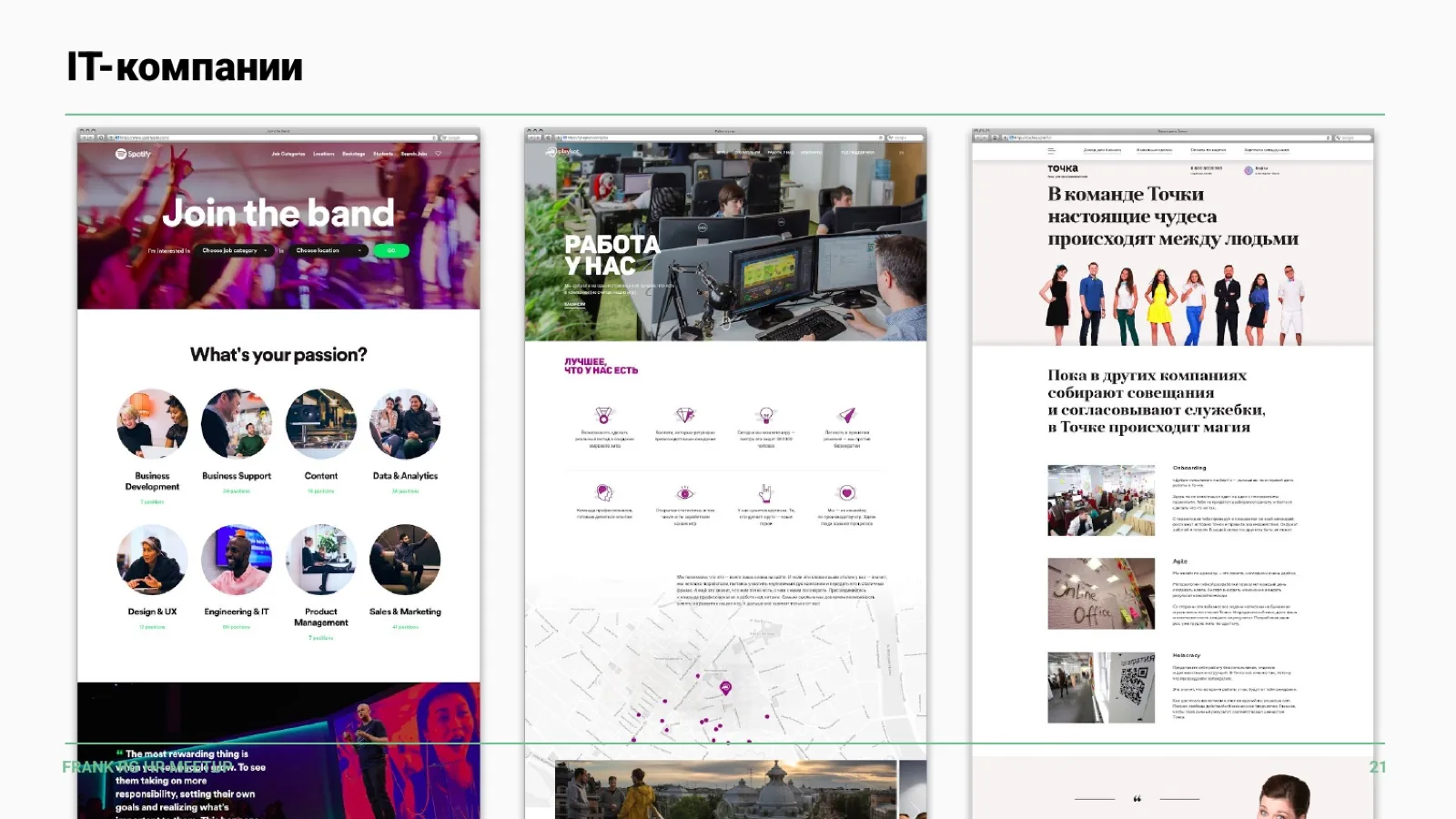Image resolution: width=1456 pixels, height=819 pixels.
Task: Click the heart icon in Spotify navigation
Action: pos(439,154)
